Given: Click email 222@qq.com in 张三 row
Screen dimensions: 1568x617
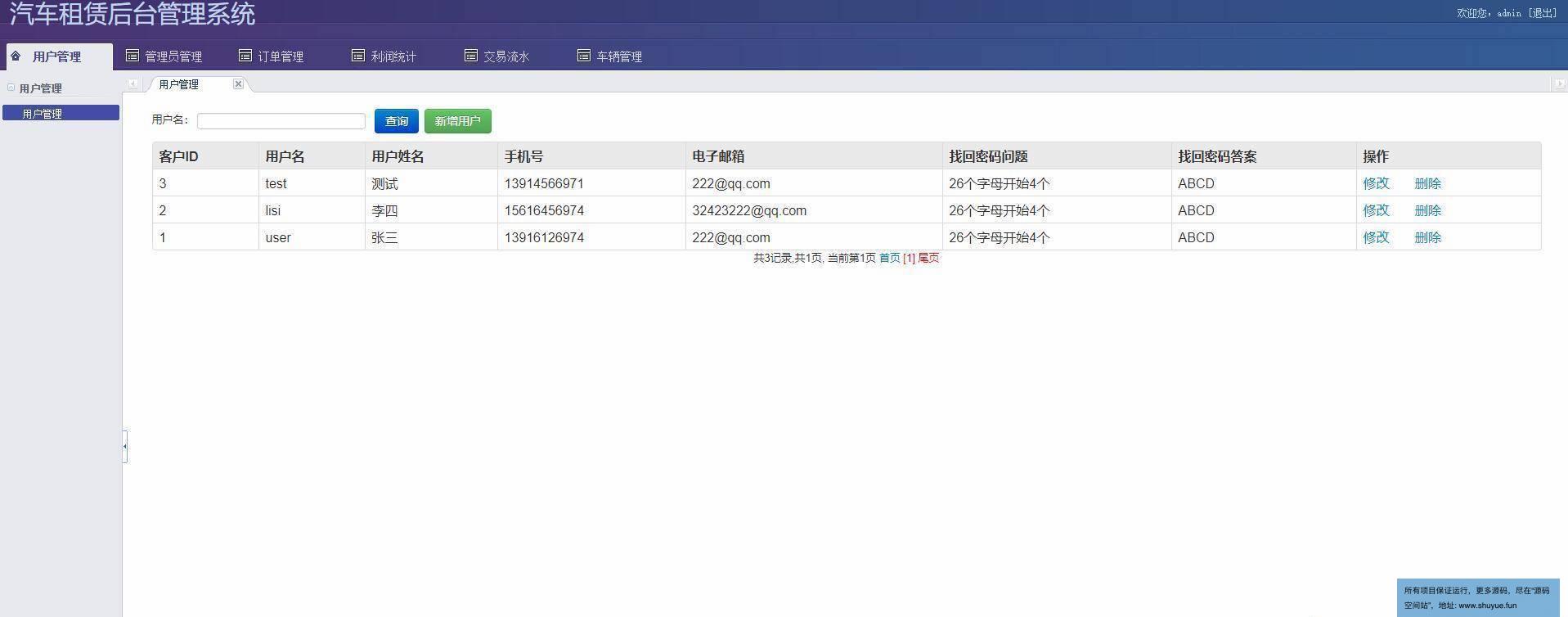Looking at the screenshot, I should click(731, 237).
